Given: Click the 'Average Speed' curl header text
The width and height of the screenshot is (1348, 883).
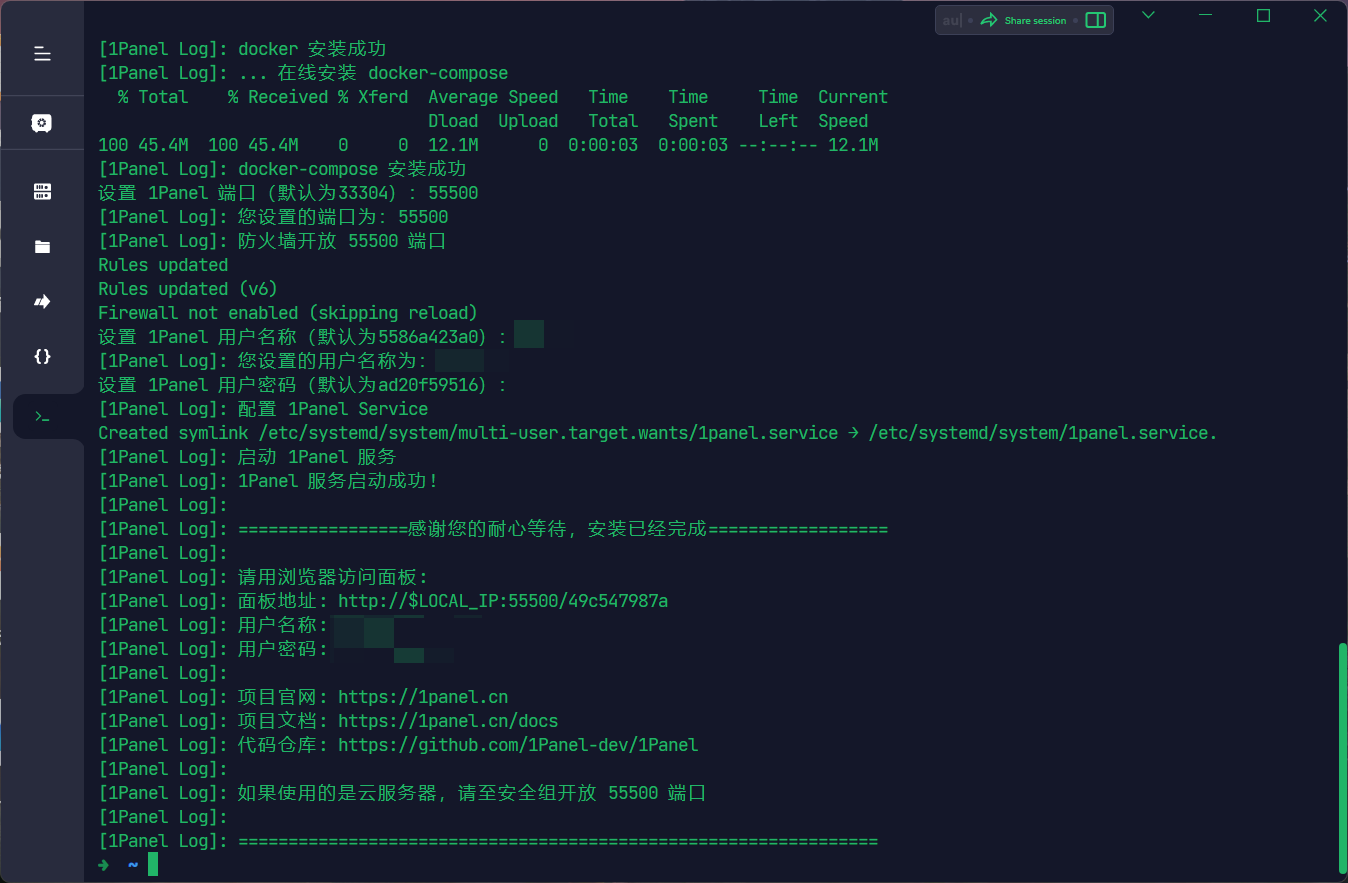Looking at the screenshot, I should (493, 97).
